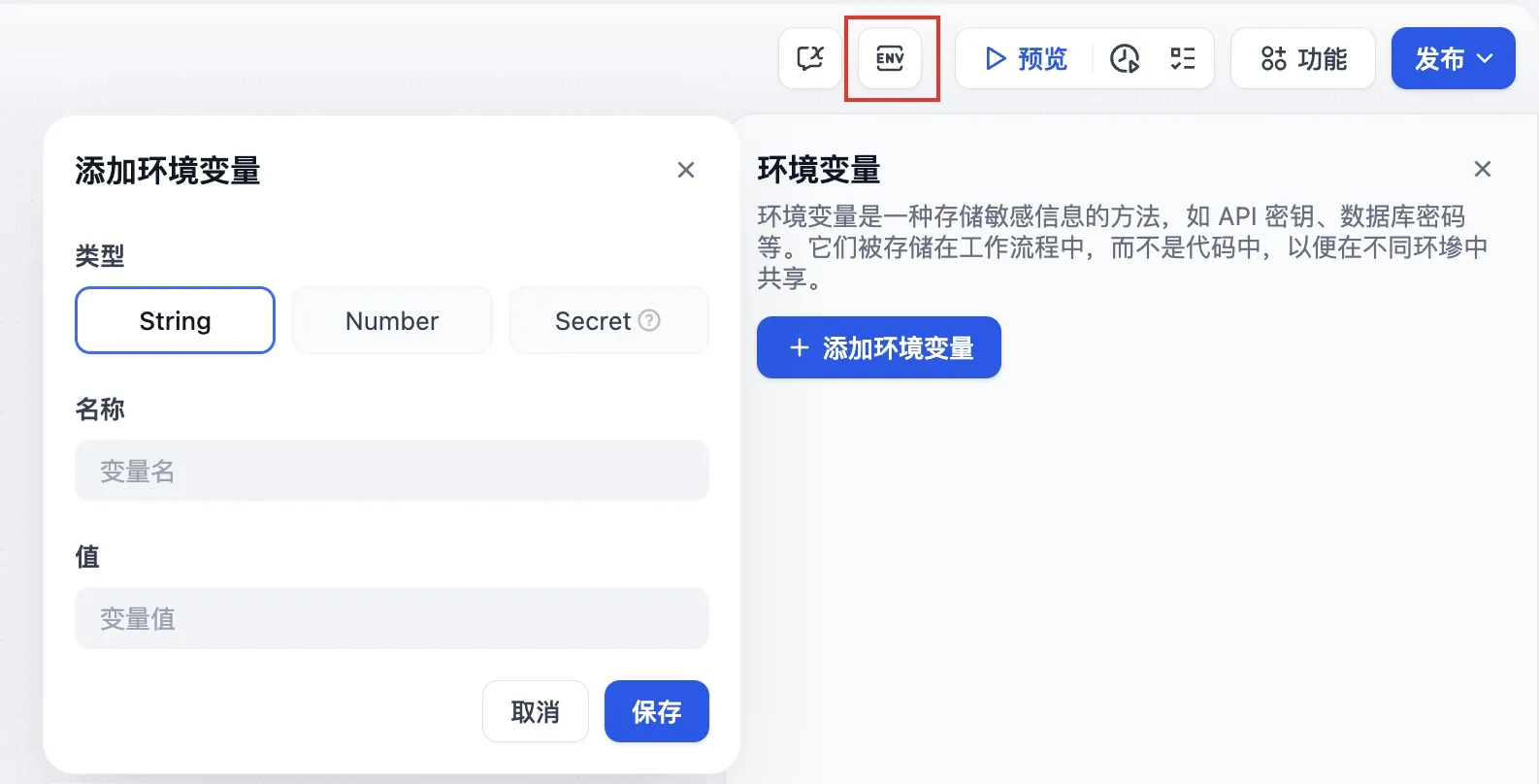Close the 添加环境变量 dialog
Viewport: 1539px width, 784px height.
point(686,170)
